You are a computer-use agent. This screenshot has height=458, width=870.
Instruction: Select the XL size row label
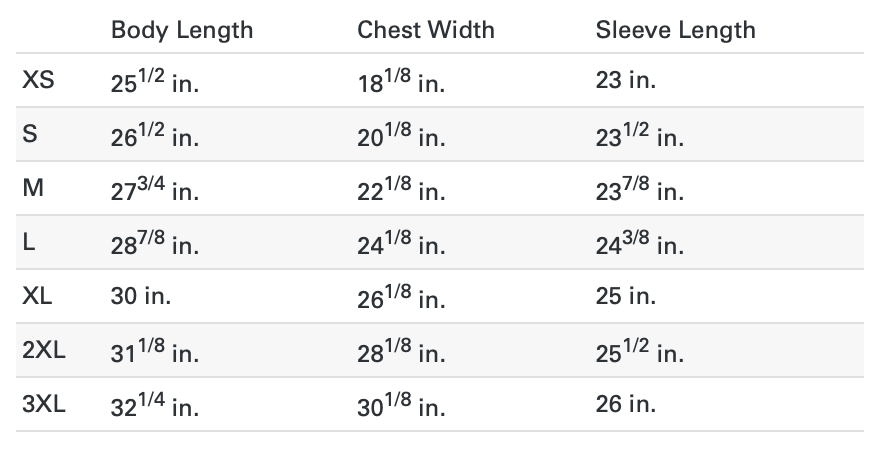(38, 297)
